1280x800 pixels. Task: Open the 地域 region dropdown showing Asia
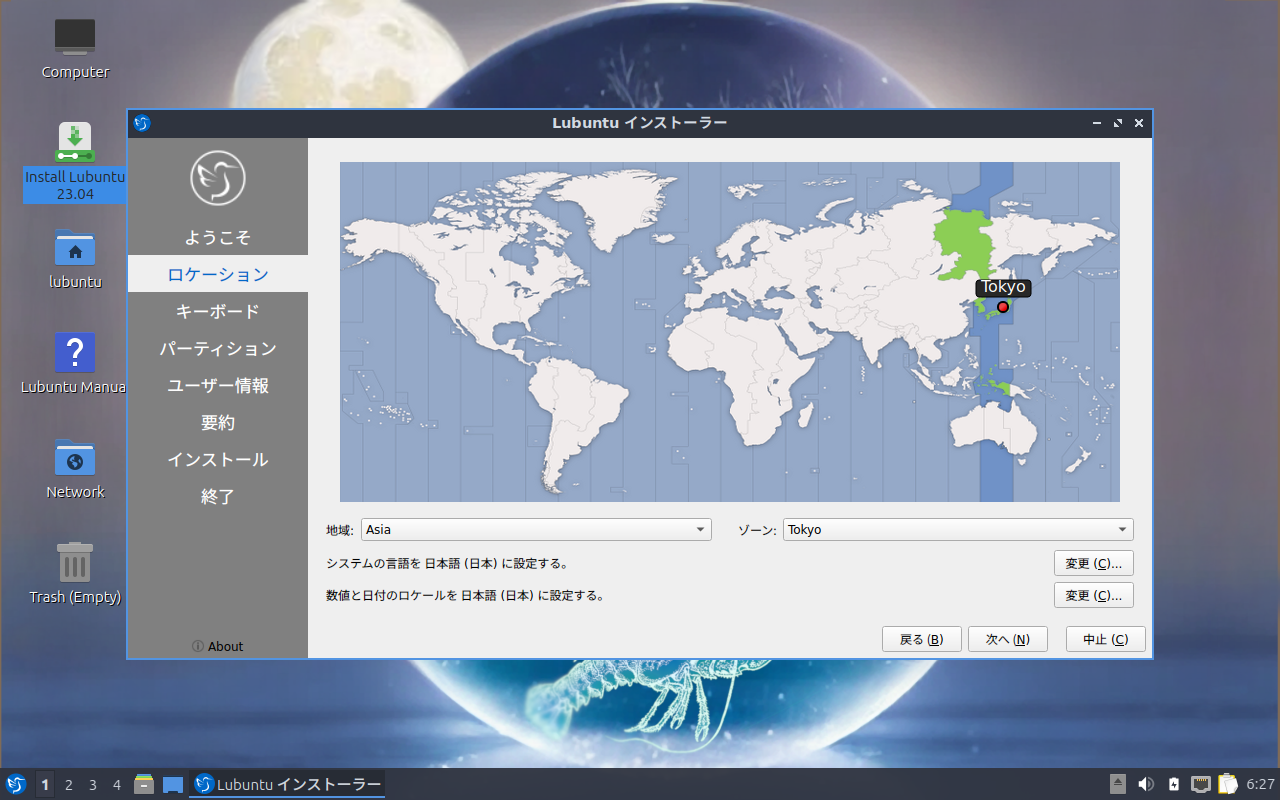(x=536, y=530)
